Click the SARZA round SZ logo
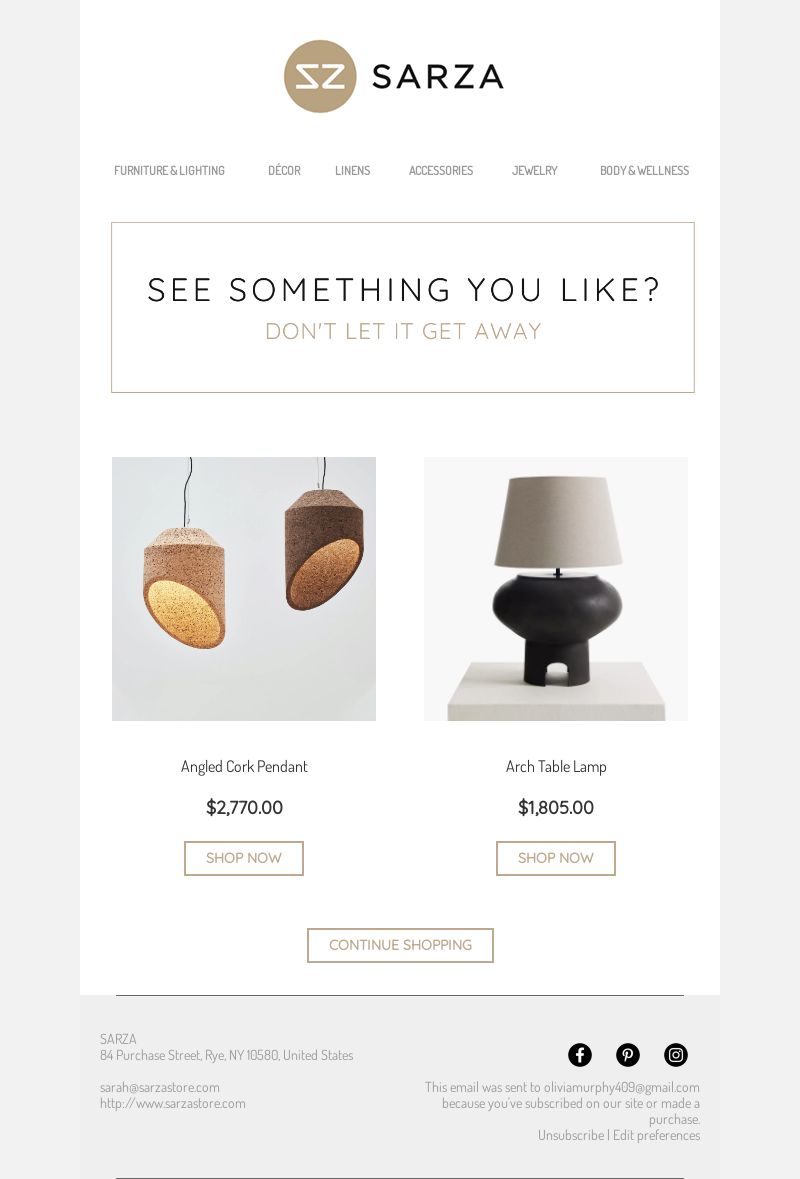 click(x=320, y=77)
